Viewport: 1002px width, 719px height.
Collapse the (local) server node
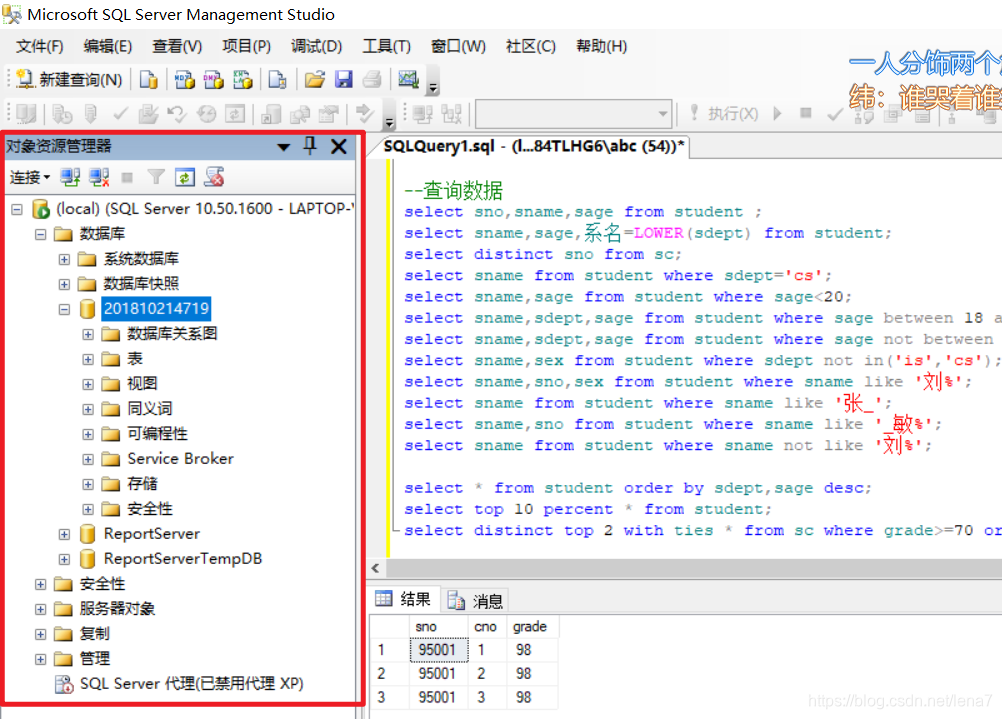click(17, 209)
